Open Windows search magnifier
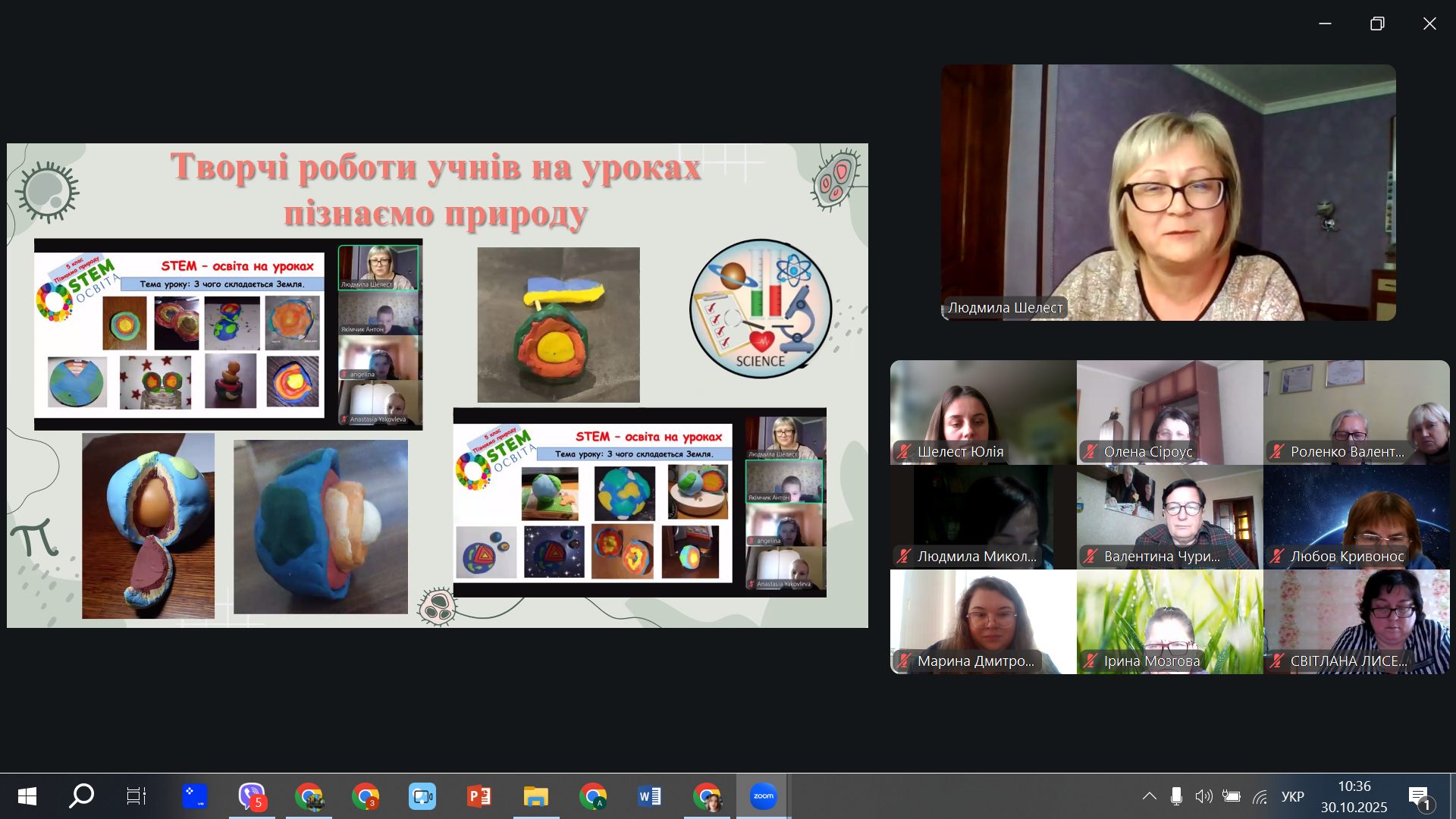Image resolution: width=1456 pixels, height=819 pixels. coord(81,796)
